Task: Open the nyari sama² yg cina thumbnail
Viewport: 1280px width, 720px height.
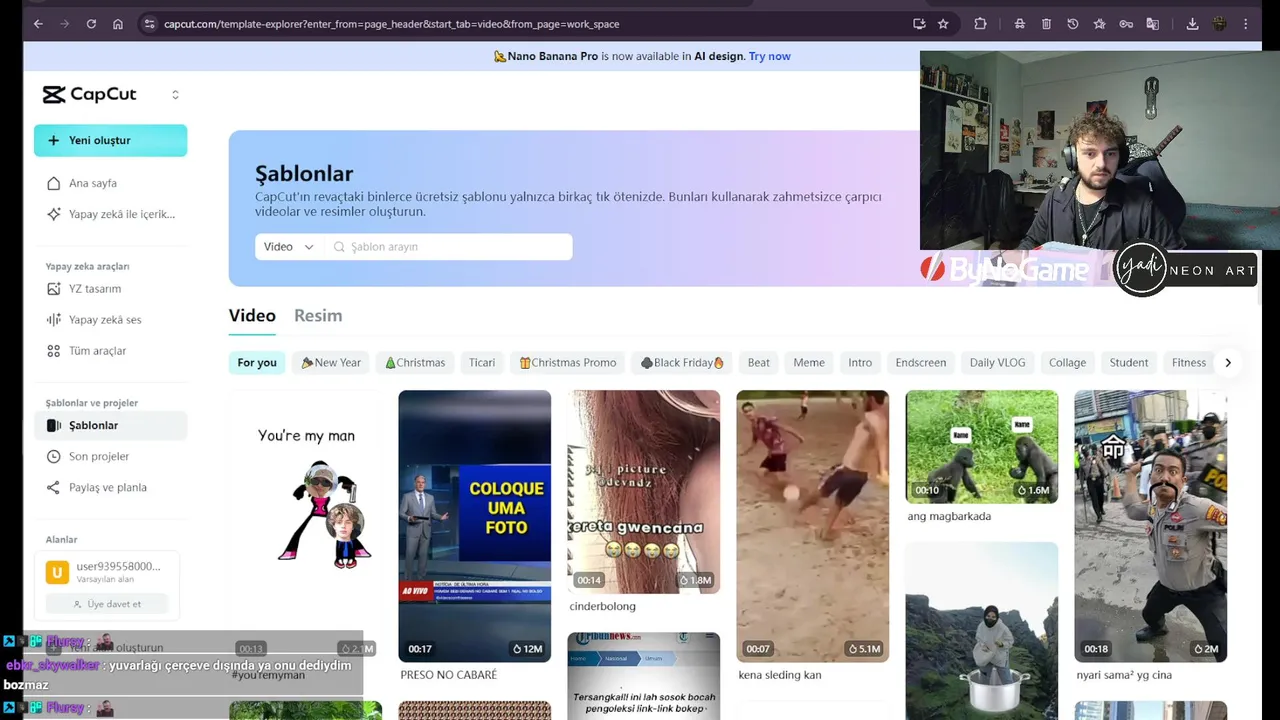Action: pyautogui.click(x=1150, y=526)
